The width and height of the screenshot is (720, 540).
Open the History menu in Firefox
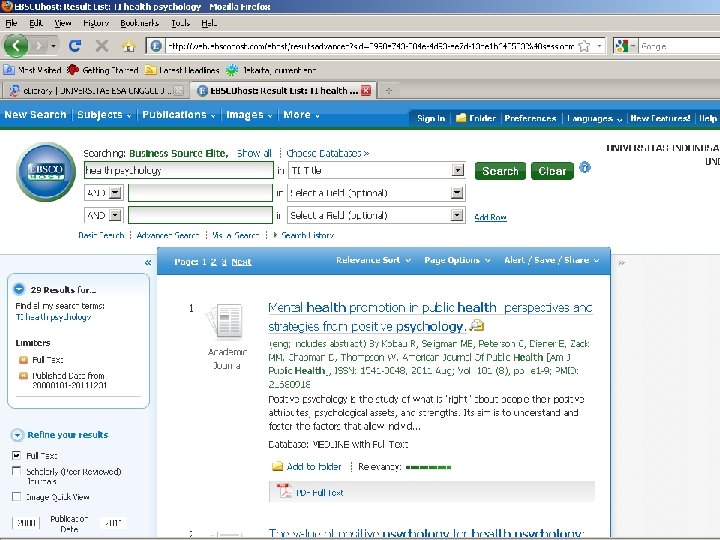tap(96, 23)
